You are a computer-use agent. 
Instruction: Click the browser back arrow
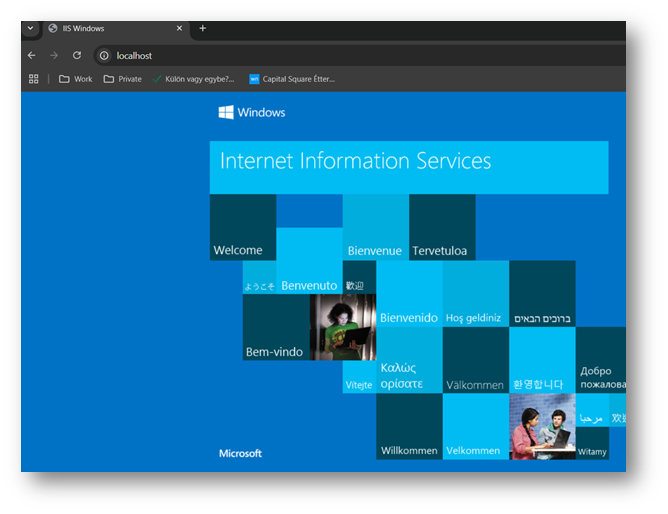[x=32, y=55]
